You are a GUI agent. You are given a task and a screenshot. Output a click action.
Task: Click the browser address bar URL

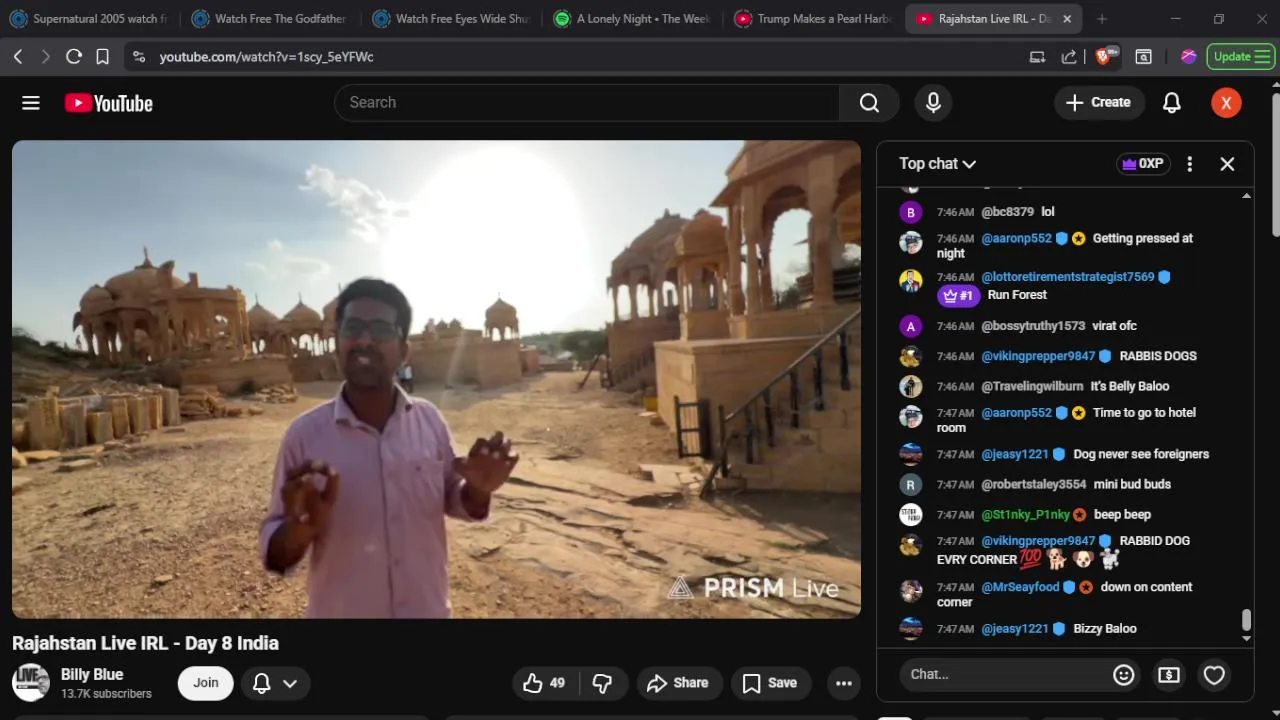tap(266, 57)
